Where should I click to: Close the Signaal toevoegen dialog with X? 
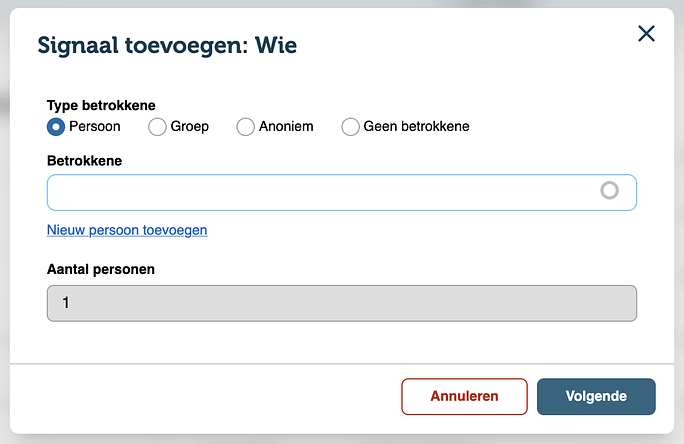(x=646, y=34)
